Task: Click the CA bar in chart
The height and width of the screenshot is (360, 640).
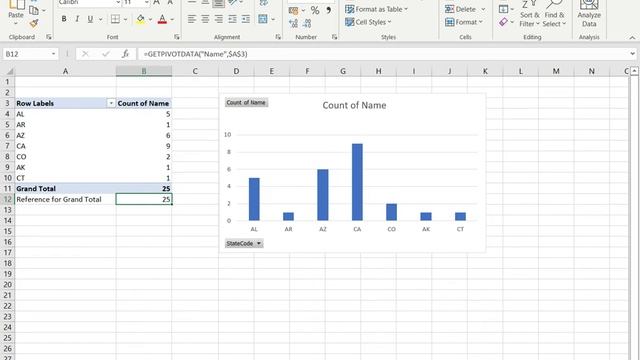Action: point(357,182)
